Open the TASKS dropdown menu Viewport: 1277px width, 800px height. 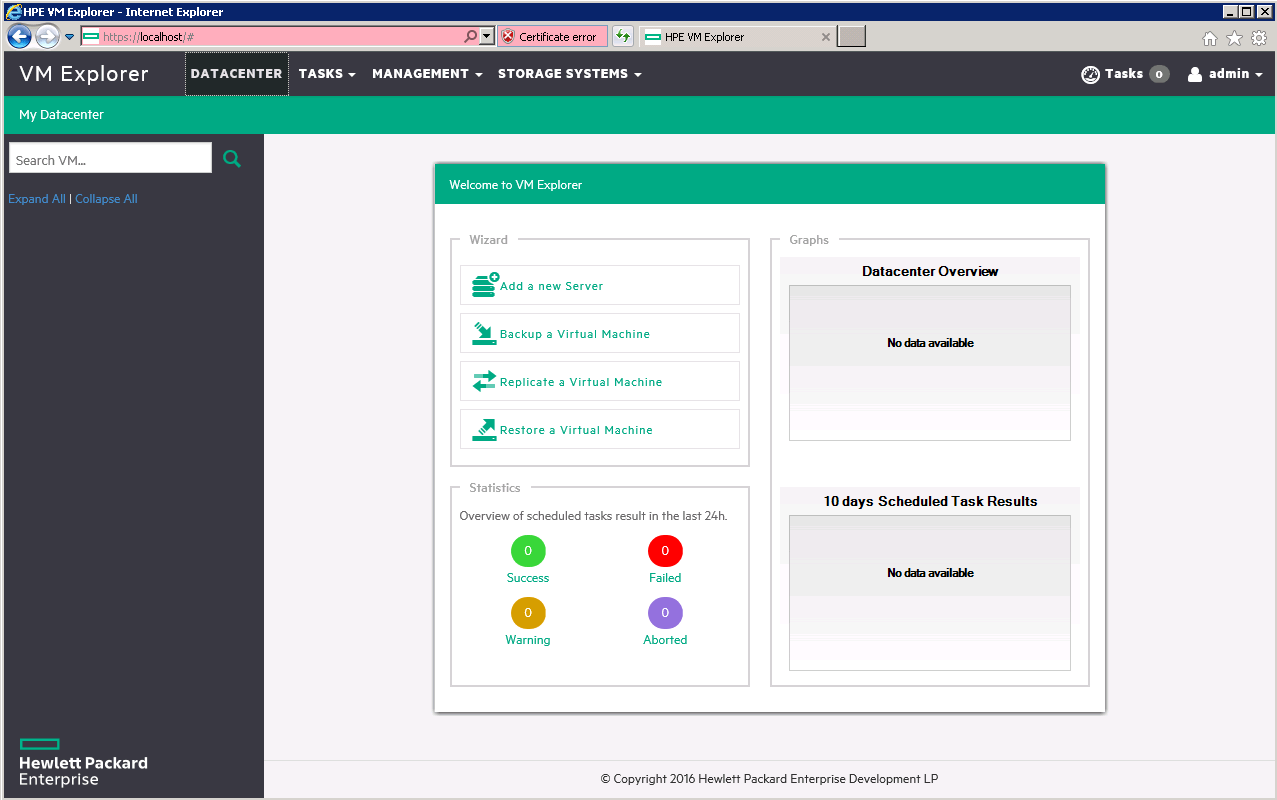click(x=327, y=74)
